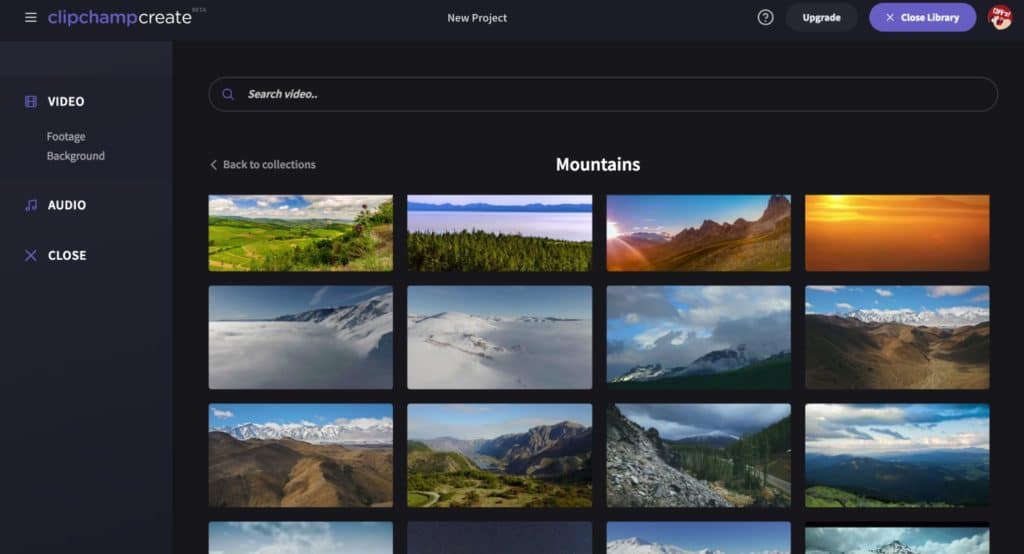The image size is (1024, 554).
Task: Click the Back to collections chevron arrow
Action: [x=213, y=164]
